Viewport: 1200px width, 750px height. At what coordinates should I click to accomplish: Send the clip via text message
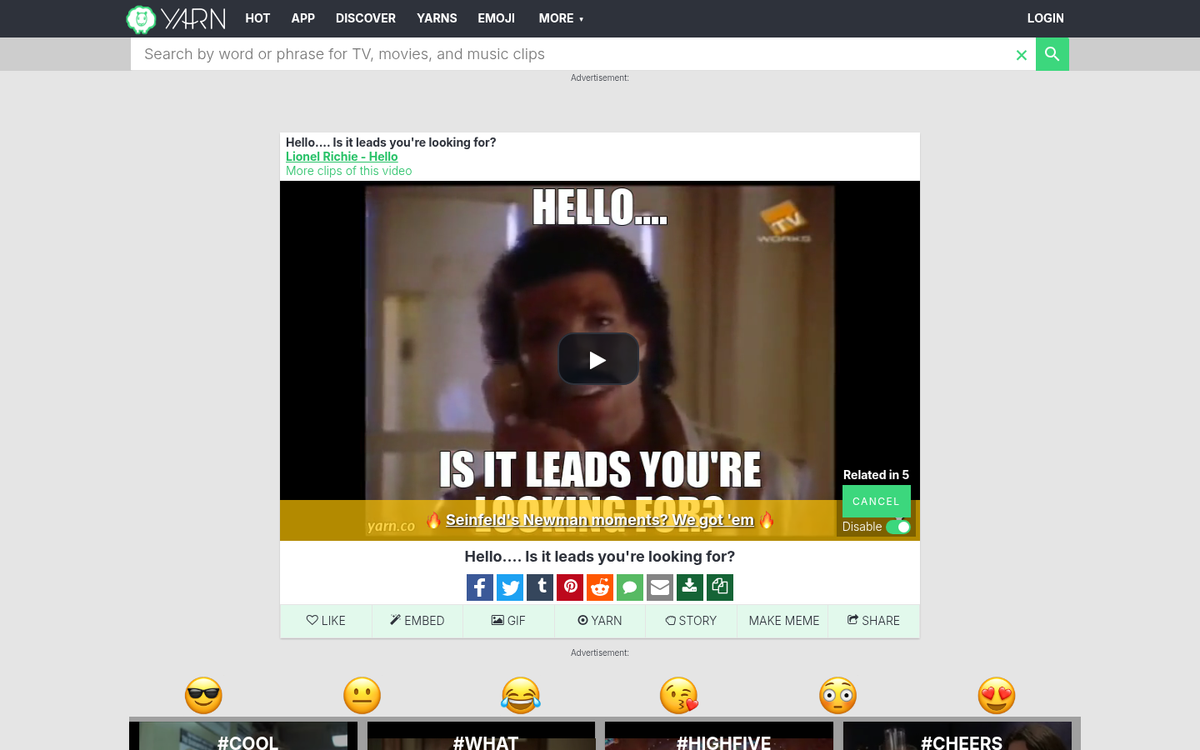pos(630,587)
